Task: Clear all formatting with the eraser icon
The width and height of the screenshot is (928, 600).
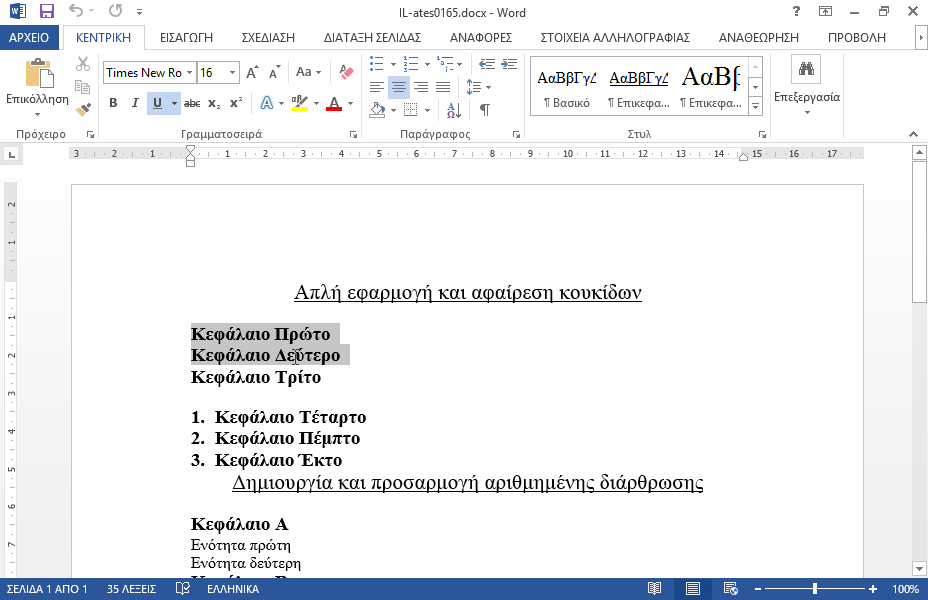Action: 346,72
